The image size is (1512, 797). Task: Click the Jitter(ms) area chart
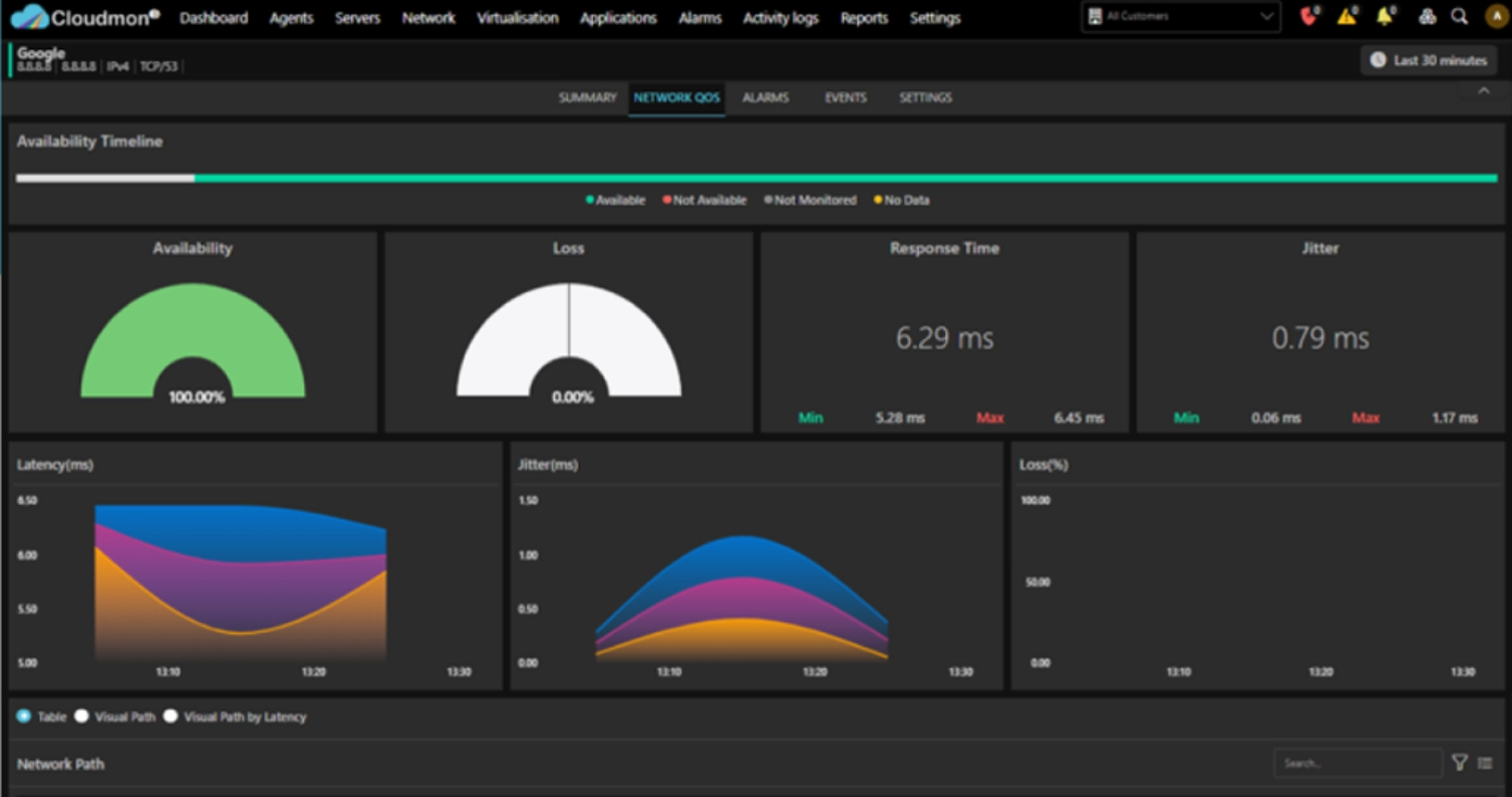point(741,598)
